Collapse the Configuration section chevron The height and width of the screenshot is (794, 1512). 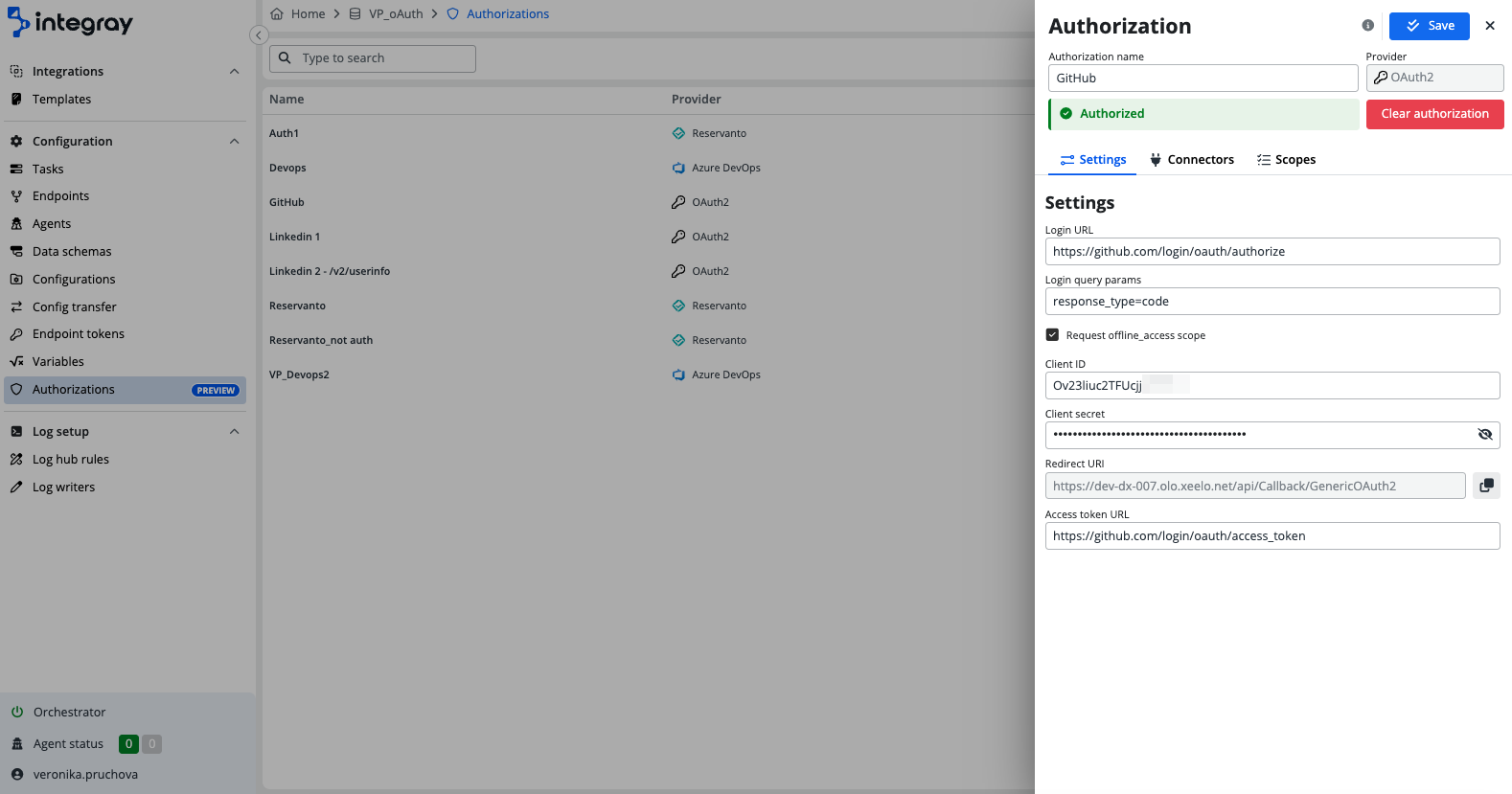(235, 142)
